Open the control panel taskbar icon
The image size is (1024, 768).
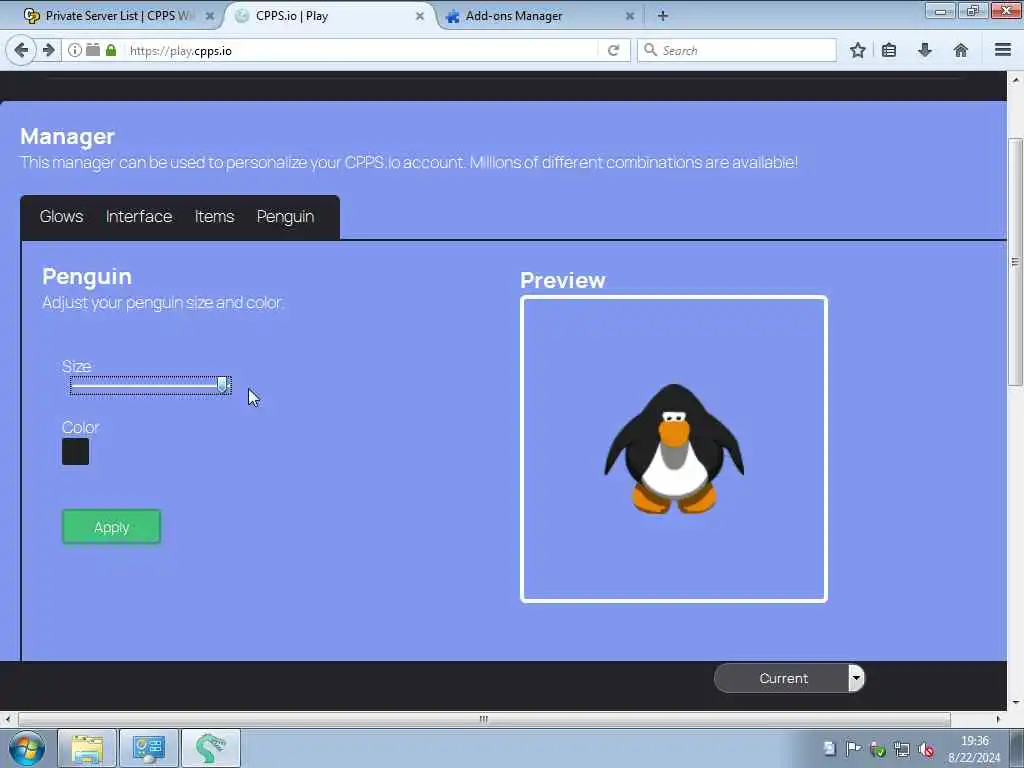149,748
